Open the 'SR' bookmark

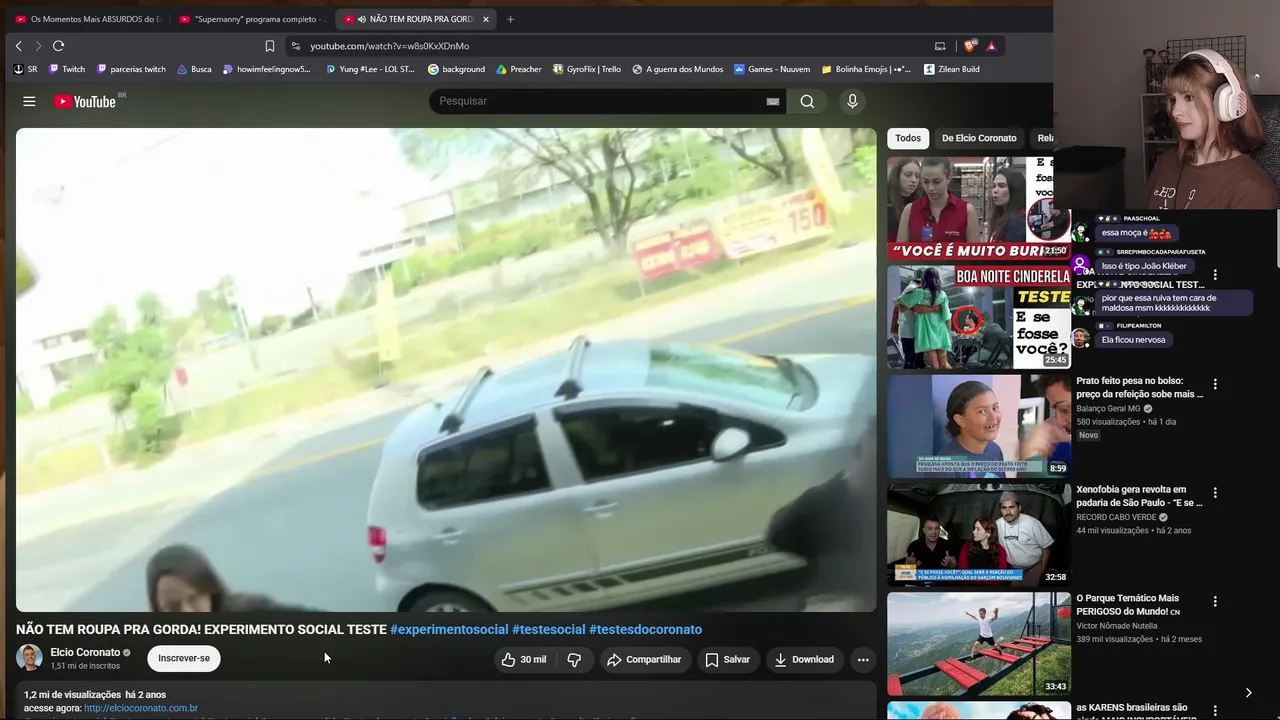pyautogui.click(x=25, y=70)
